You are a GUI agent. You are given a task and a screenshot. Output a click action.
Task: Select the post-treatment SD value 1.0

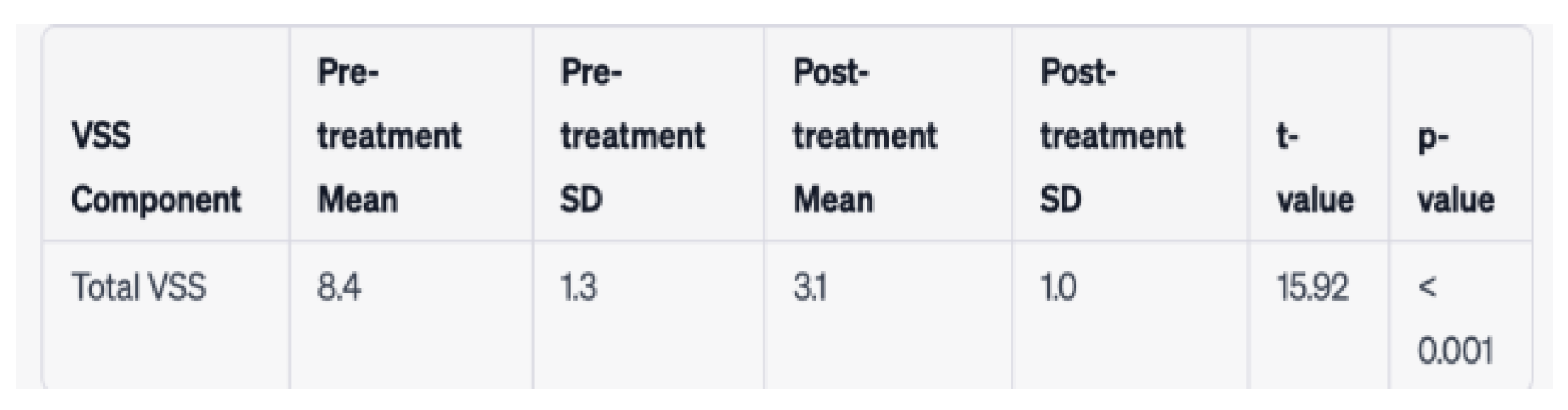click(1059, 288)
